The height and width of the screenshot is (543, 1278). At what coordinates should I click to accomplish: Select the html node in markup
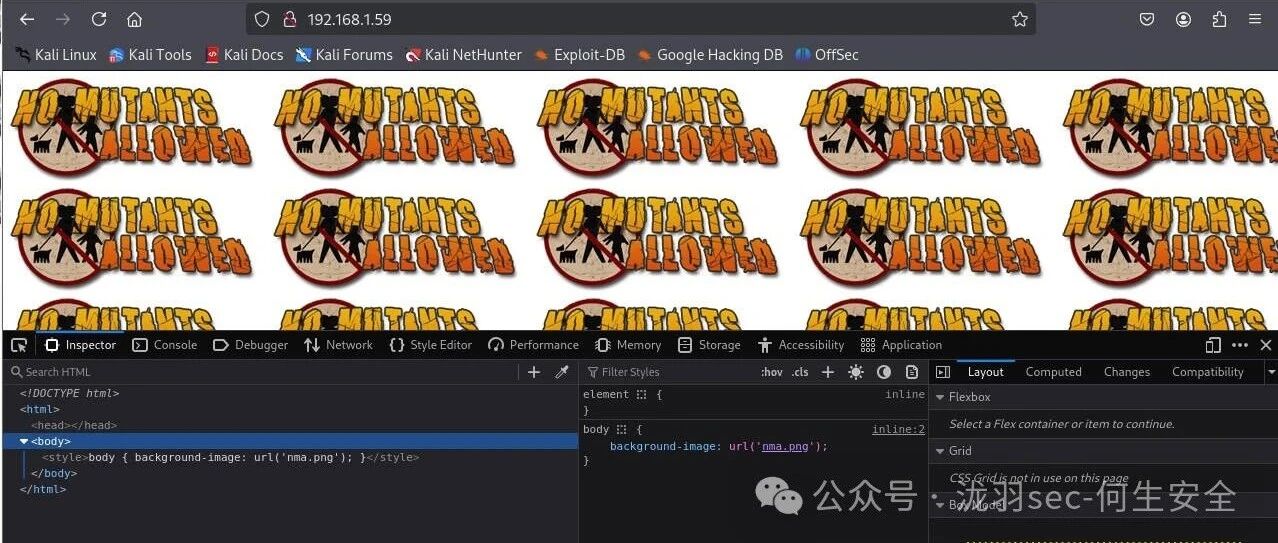[x=40, y=409]
